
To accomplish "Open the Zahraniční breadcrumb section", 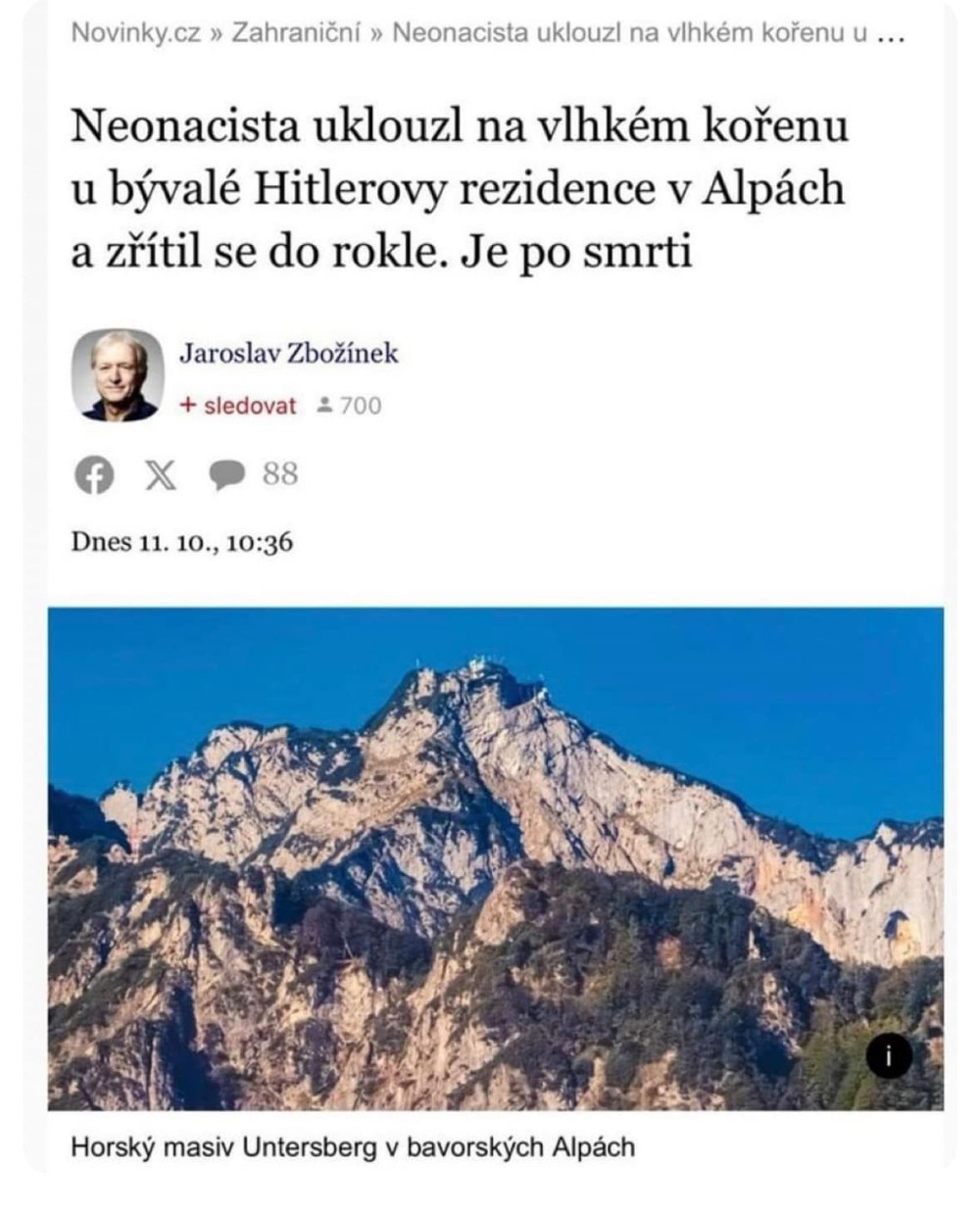I will pos(296,33).
